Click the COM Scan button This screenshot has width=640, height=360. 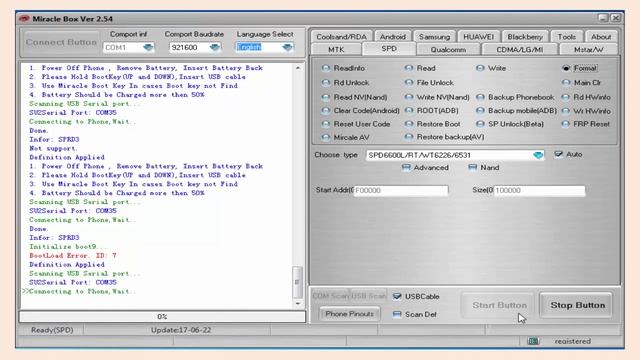click(330, 296)
